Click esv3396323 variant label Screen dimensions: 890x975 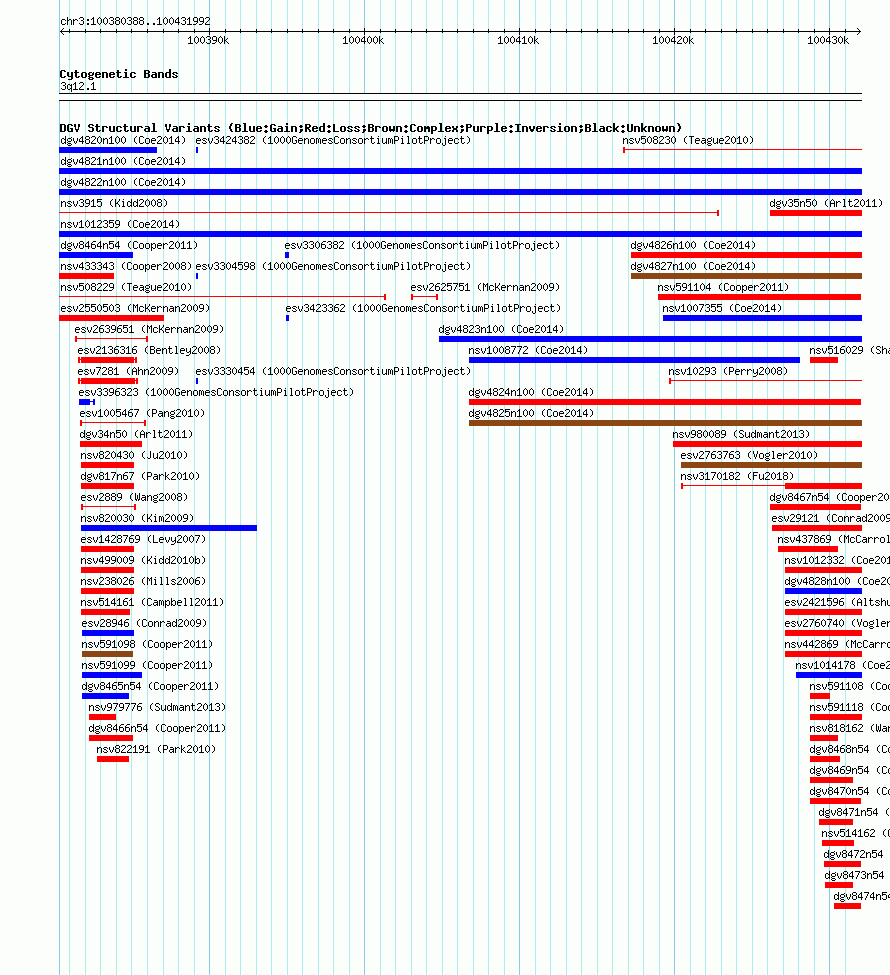(x=216, y=392)
